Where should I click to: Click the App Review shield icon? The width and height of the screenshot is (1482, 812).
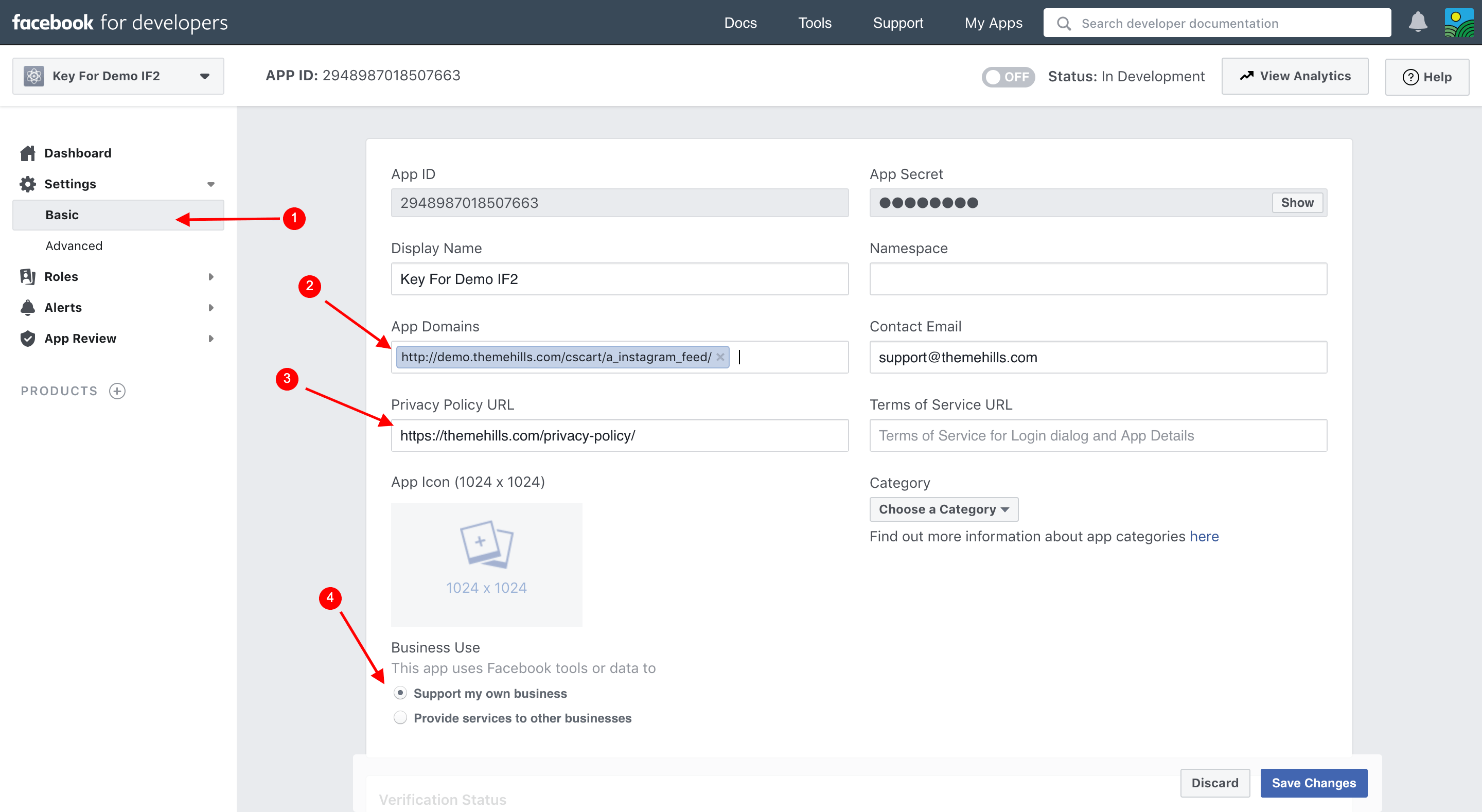pyautogui.click(x=28, y=339)
